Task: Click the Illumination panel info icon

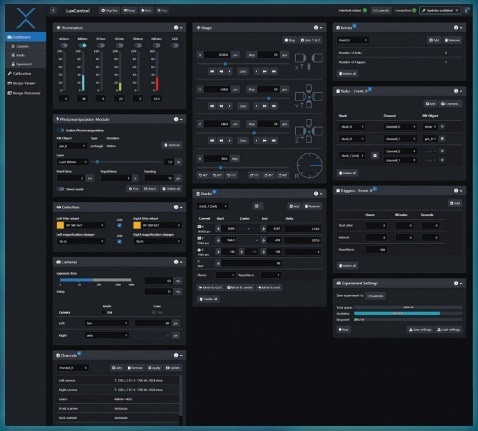Action: pos(176,28)
